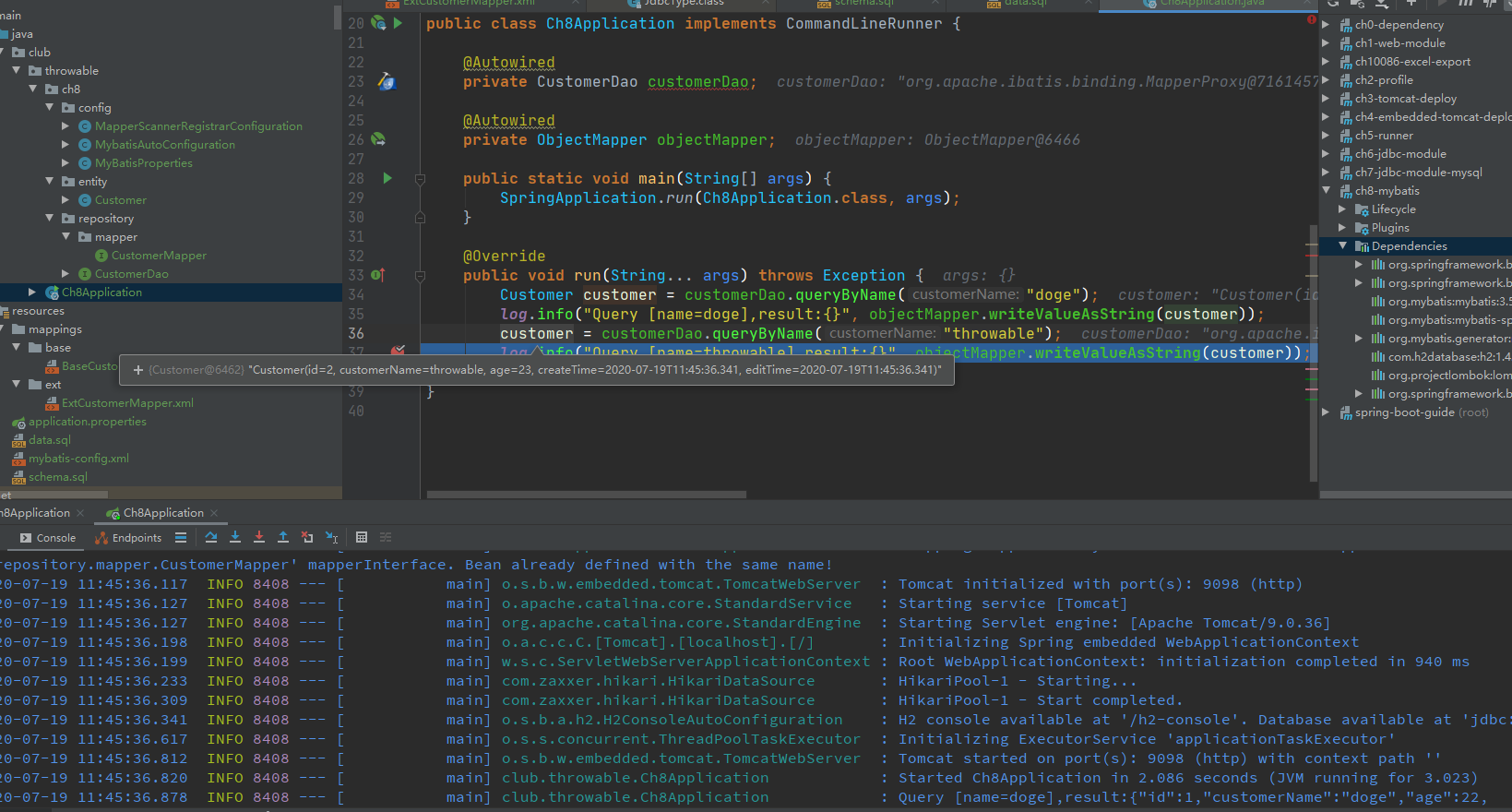Open MyBatisProperties class
This screenshot has width=1512, height=812.
pos(144,163)
